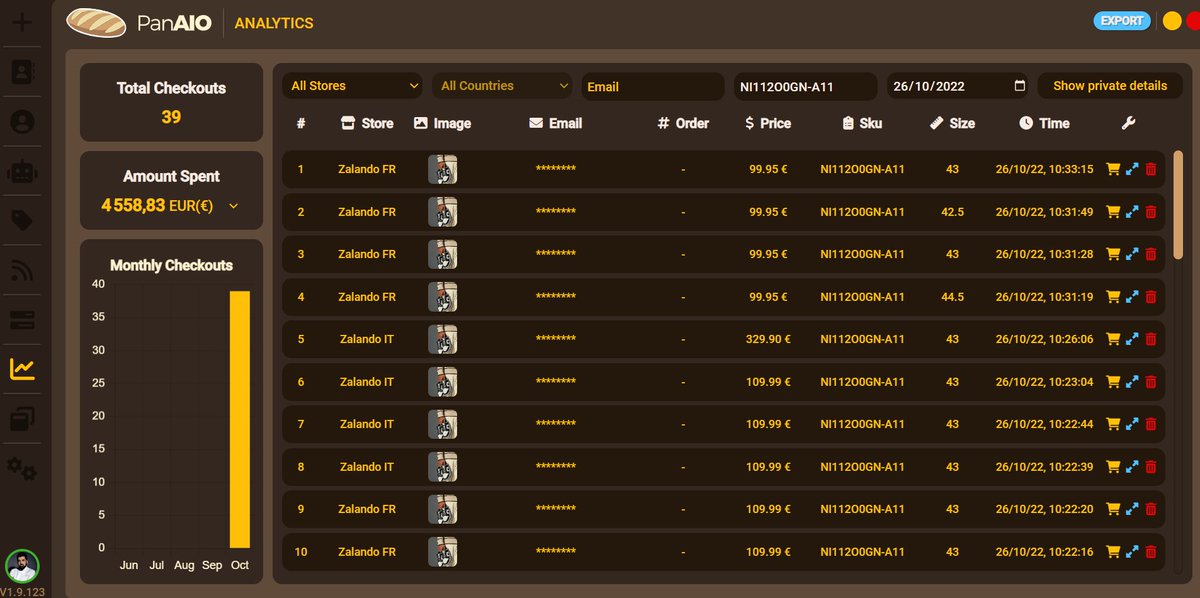Open the stacked windows sidebar icon
Viewport: 1200px width, 598px height.
coord(22,419)
